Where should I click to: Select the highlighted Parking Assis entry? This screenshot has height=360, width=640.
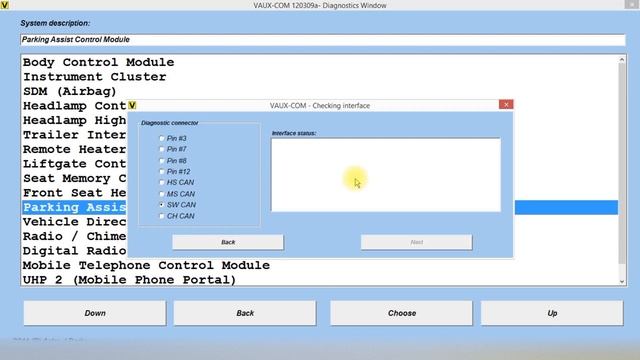[x=75, y=207]
